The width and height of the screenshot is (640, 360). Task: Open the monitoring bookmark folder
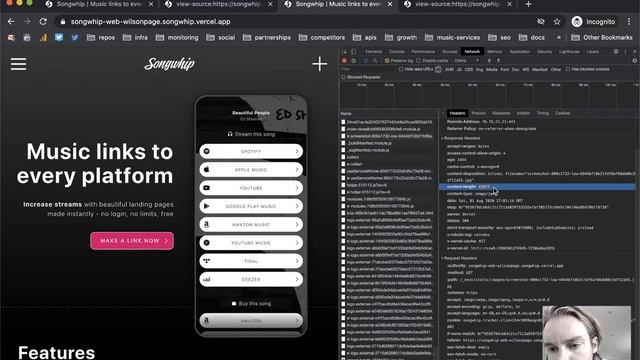point(177,38)
